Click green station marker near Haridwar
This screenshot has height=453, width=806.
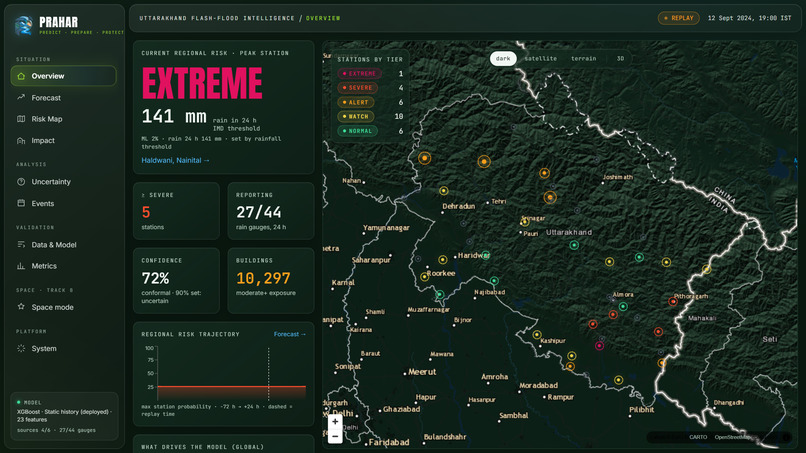point(486,255)
